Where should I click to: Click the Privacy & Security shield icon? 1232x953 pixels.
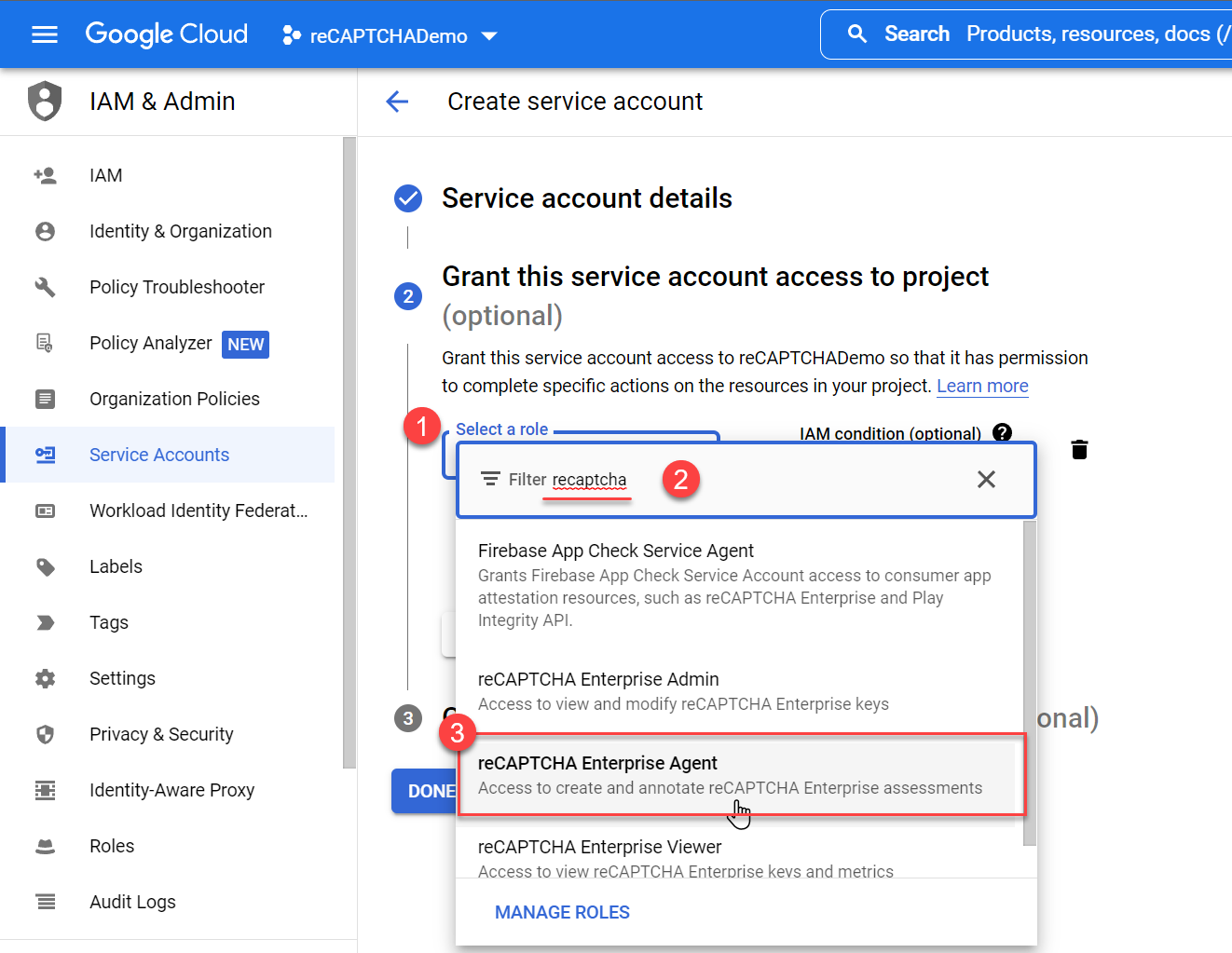coord(45,734)
